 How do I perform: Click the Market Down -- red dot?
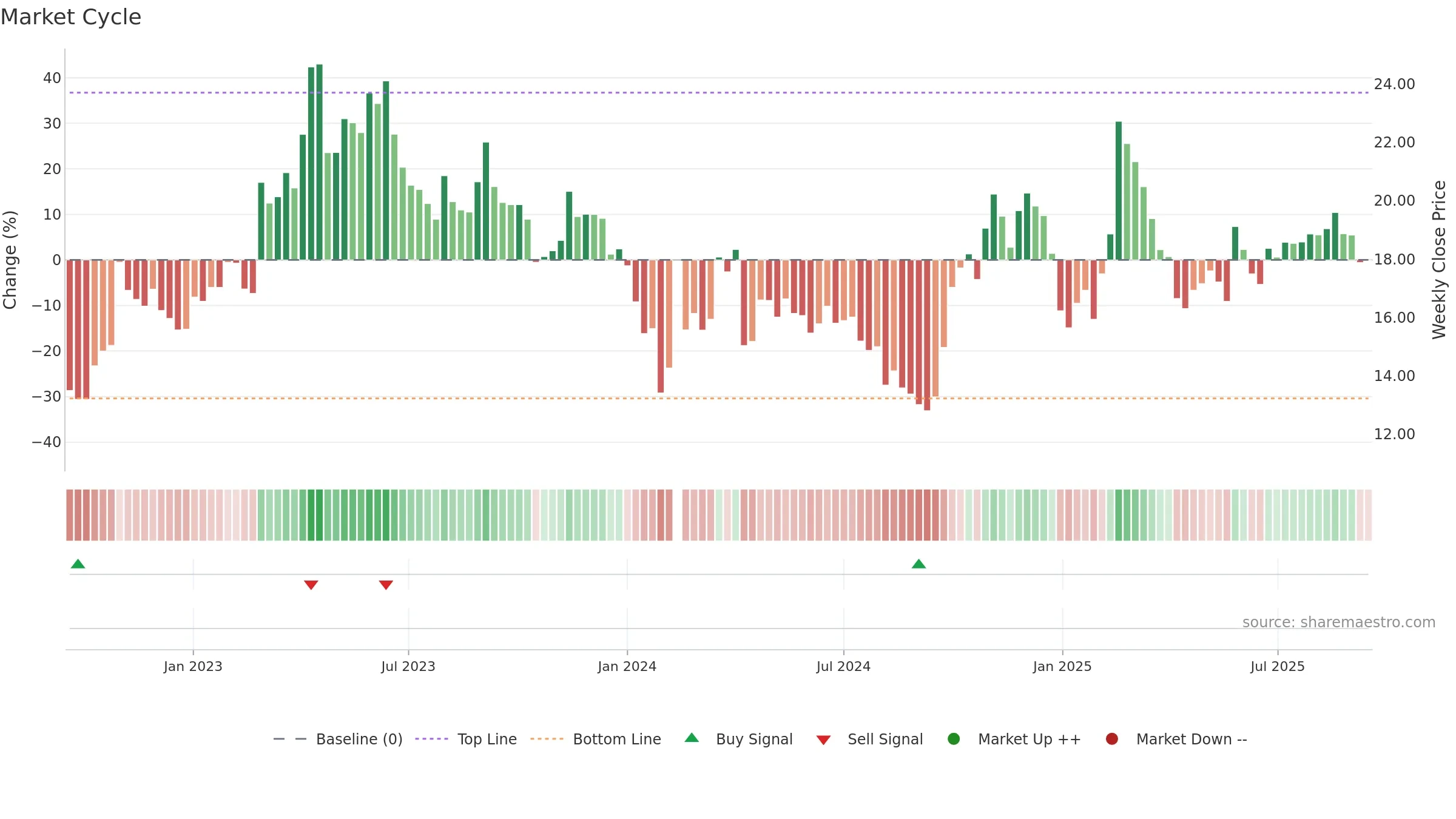[1112, 739]
